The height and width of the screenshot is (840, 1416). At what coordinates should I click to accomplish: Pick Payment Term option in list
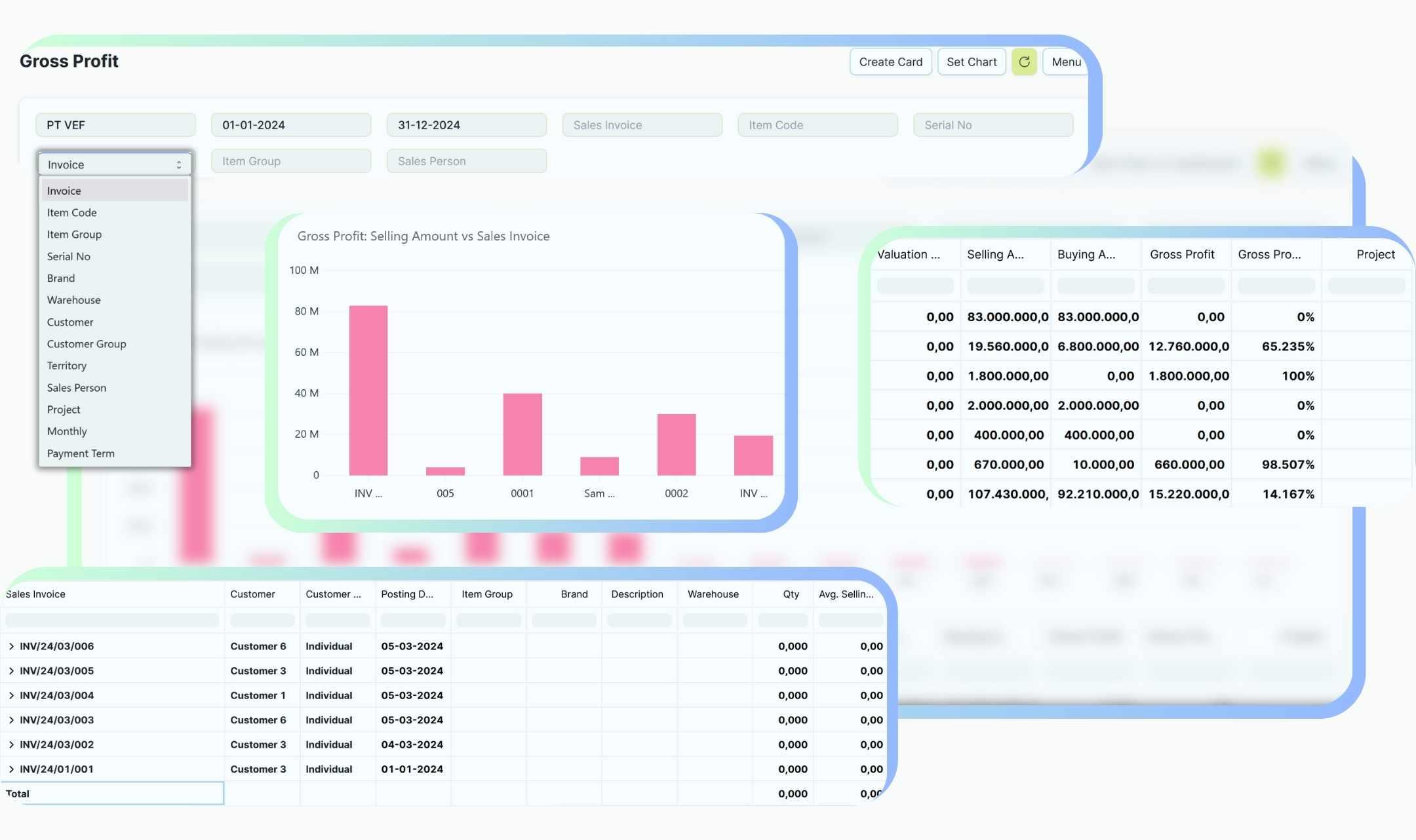[81, 453]
